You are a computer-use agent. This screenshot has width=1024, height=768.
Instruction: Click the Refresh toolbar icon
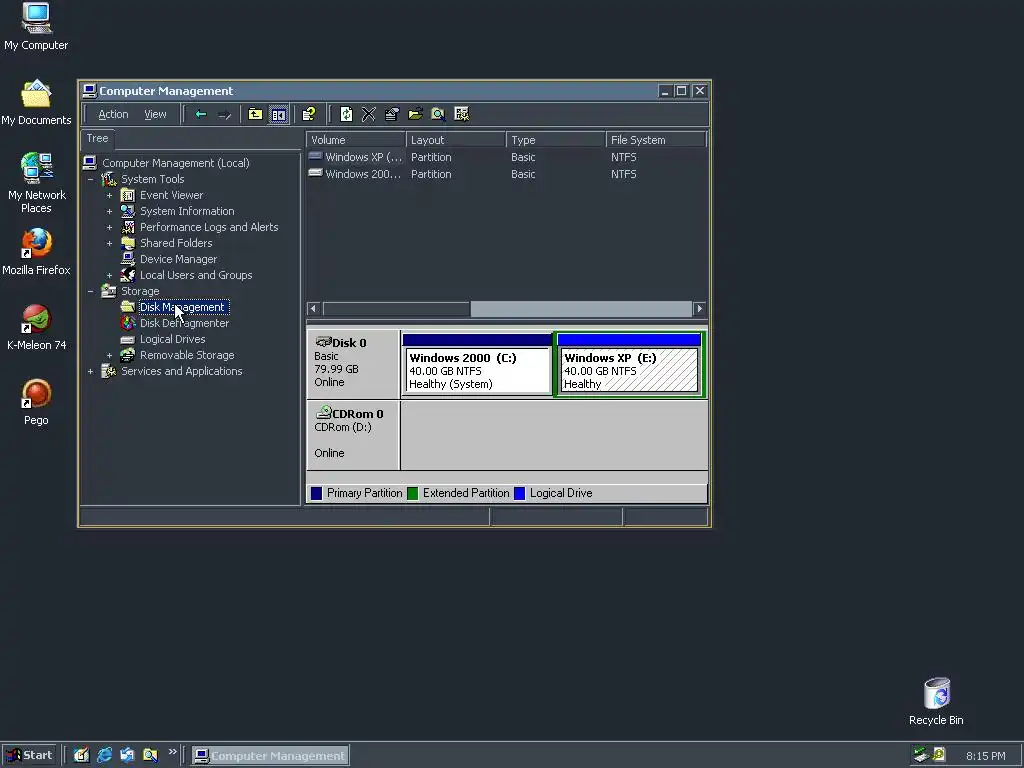coord(346,114)
